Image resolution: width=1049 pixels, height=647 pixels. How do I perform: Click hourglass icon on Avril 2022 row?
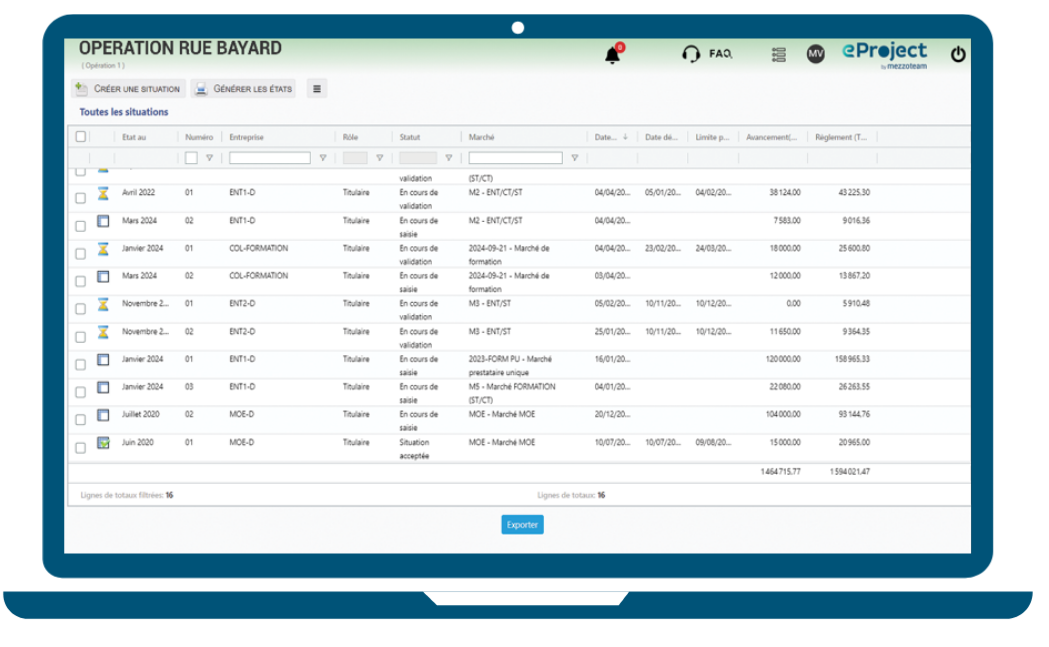coord(103,193)
